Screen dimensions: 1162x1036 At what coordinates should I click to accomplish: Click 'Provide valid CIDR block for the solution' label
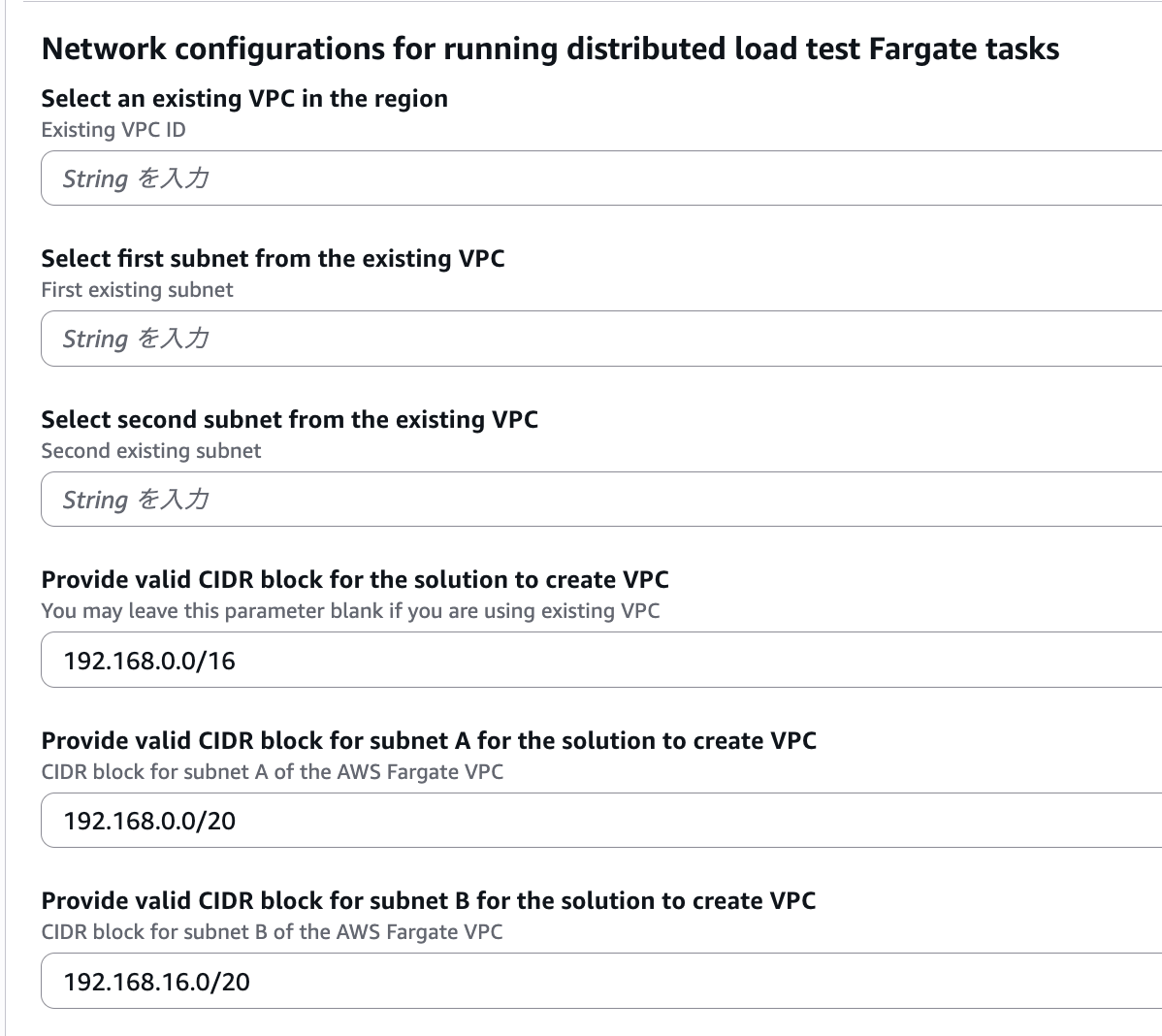point(355,580)
